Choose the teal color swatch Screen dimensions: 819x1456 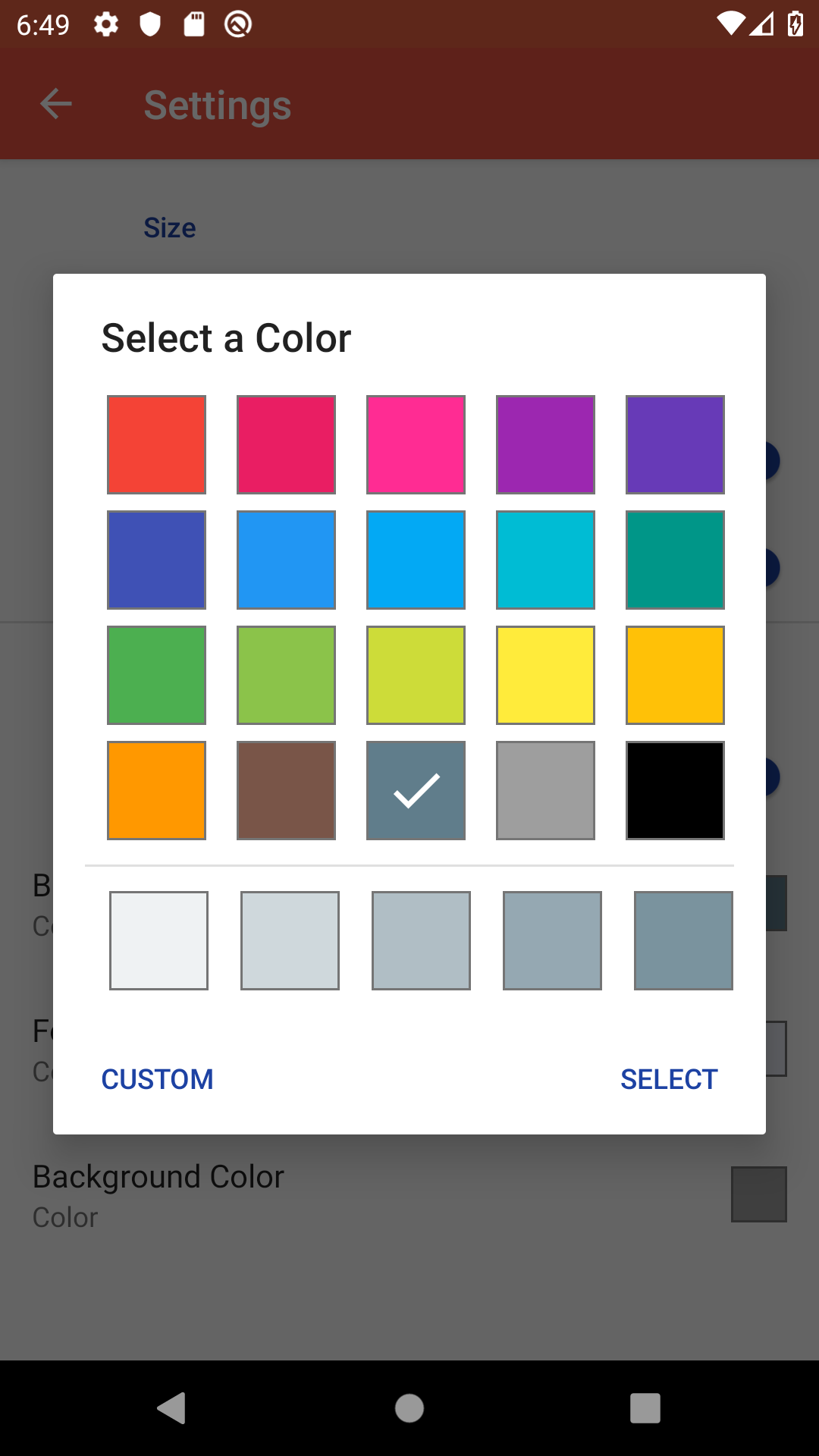675,560
